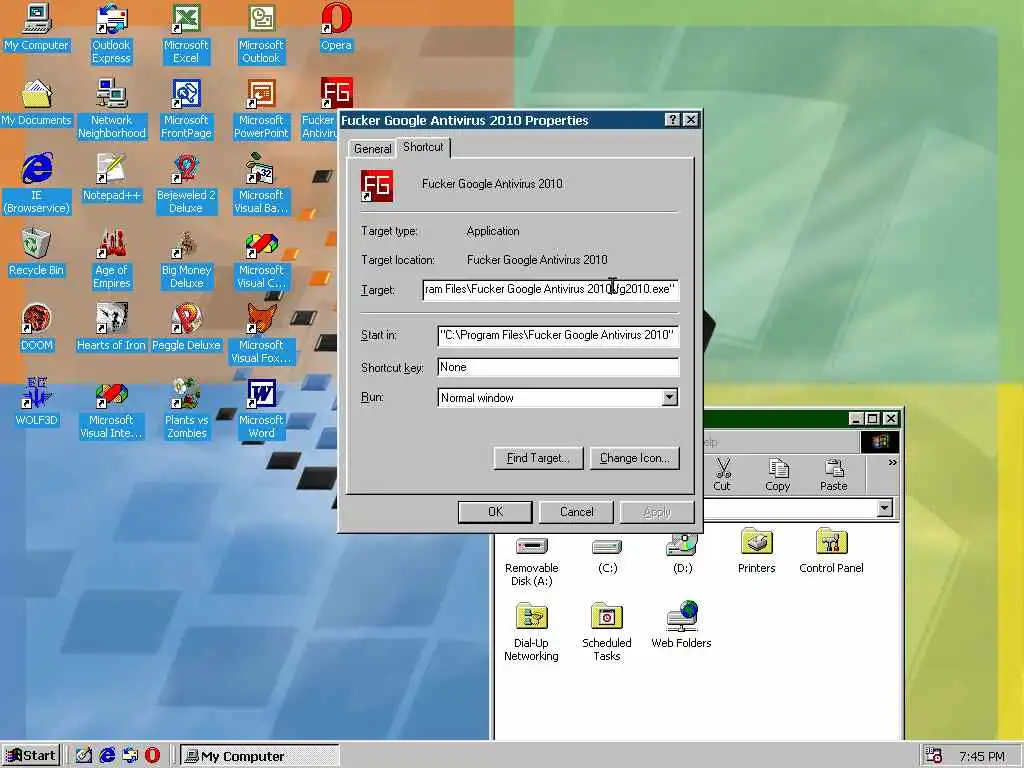Select the Microsoft Outlook desktop shortcut
Image resolution: width=1024 pixels, height=768 pixels.
pos(261,34)
